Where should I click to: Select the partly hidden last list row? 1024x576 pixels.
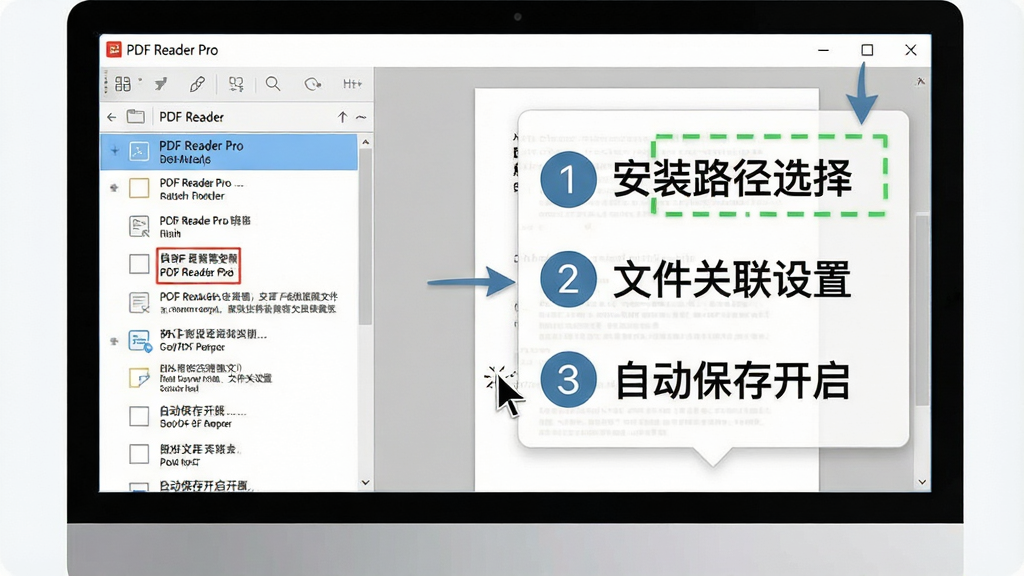(229, 485)
